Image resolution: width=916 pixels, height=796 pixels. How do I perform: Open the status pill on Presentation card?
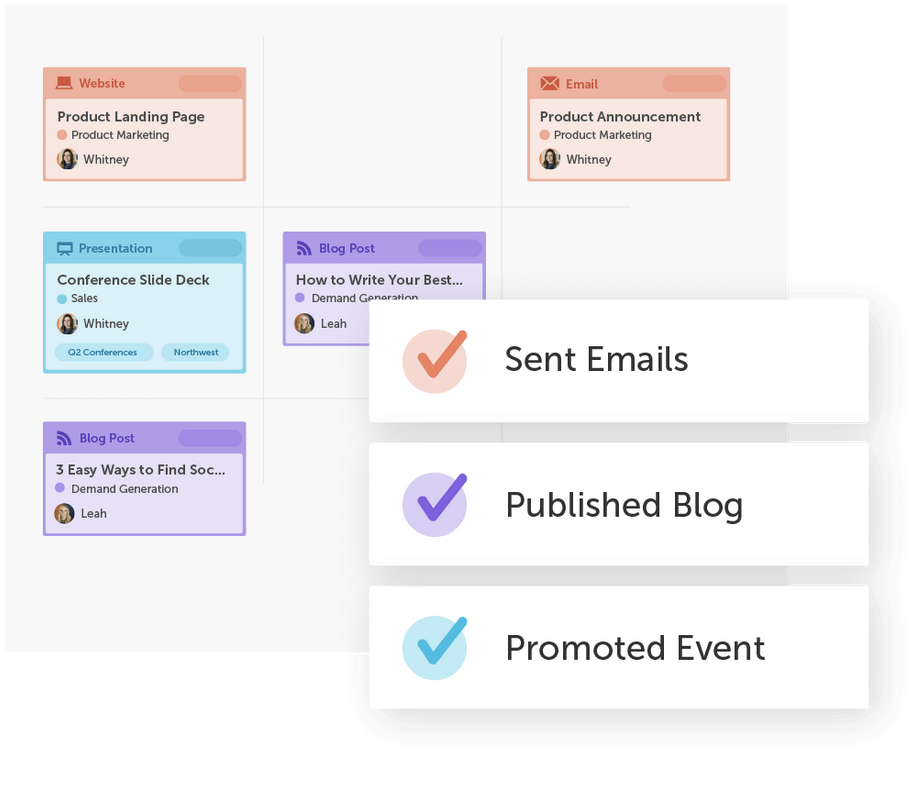pyautogui.click(x=210, y=249)
